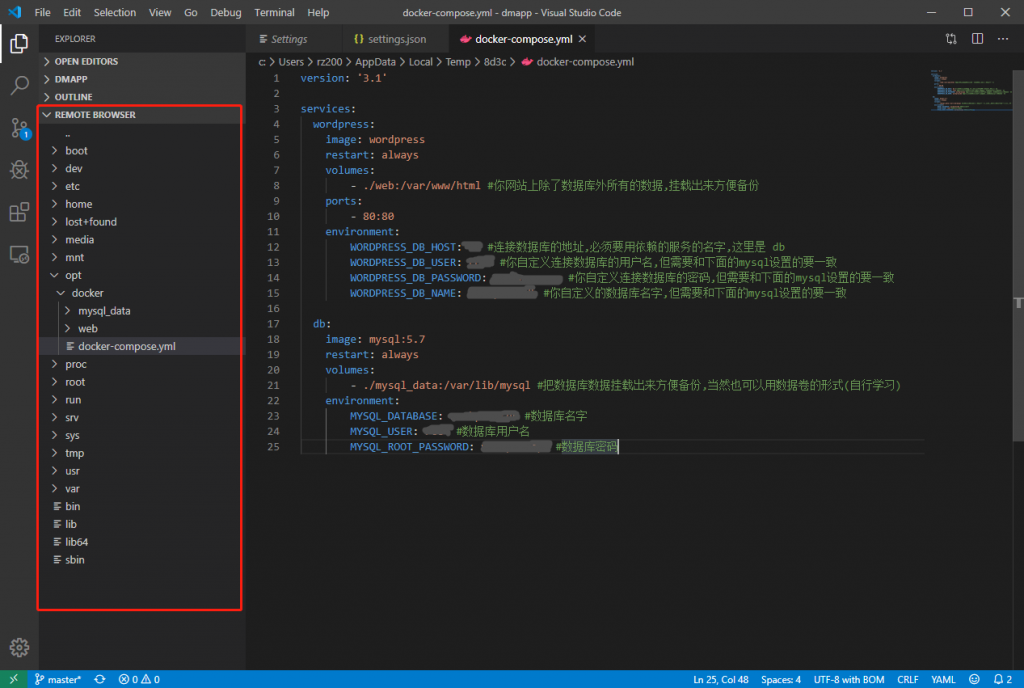This screenshot has width=1024, height=688.
Task: Click the editor minimap preview
Action: click(971, 91)
